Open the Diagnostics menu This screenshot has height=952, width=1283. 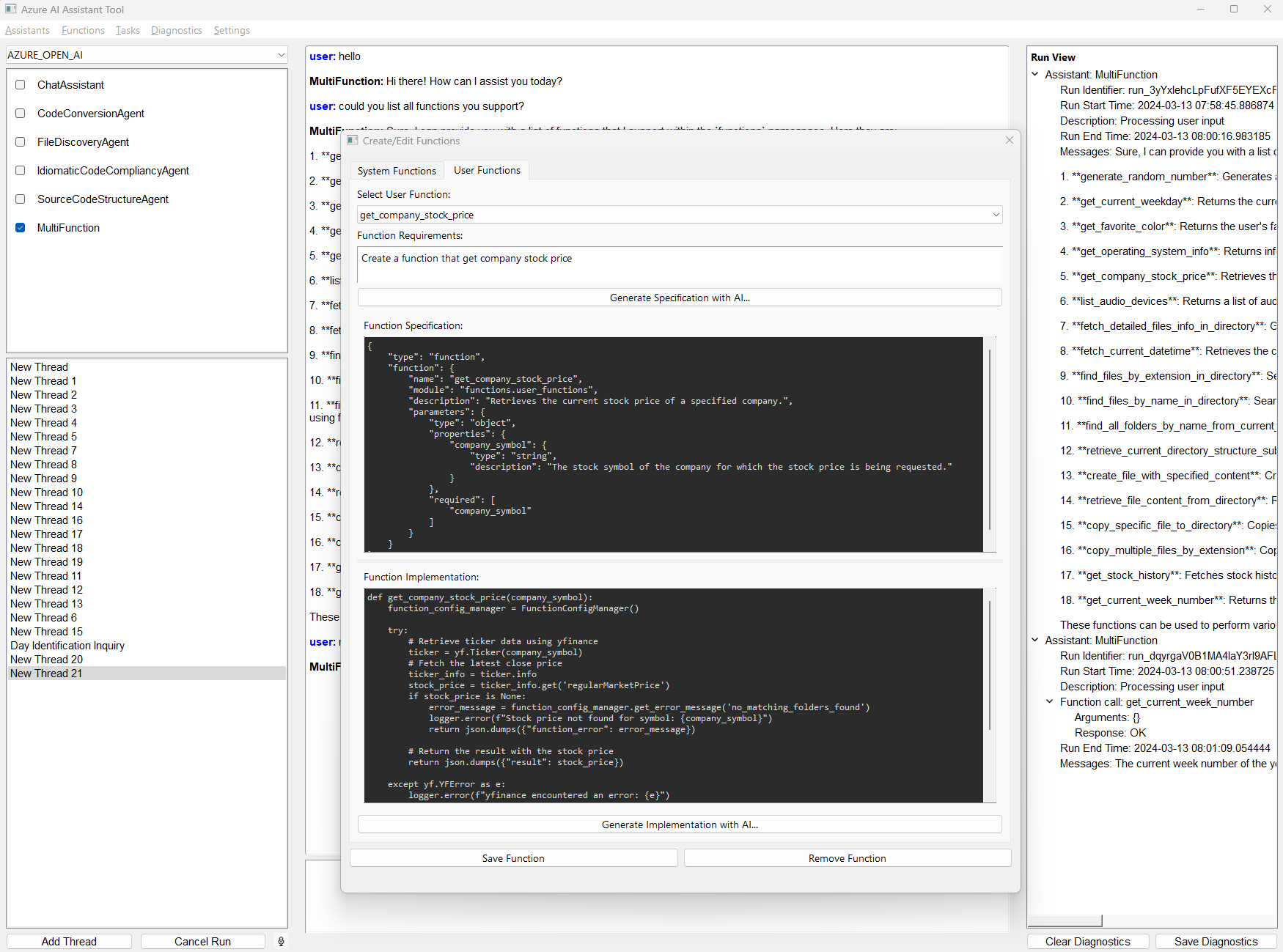click(x=176, y=30)
